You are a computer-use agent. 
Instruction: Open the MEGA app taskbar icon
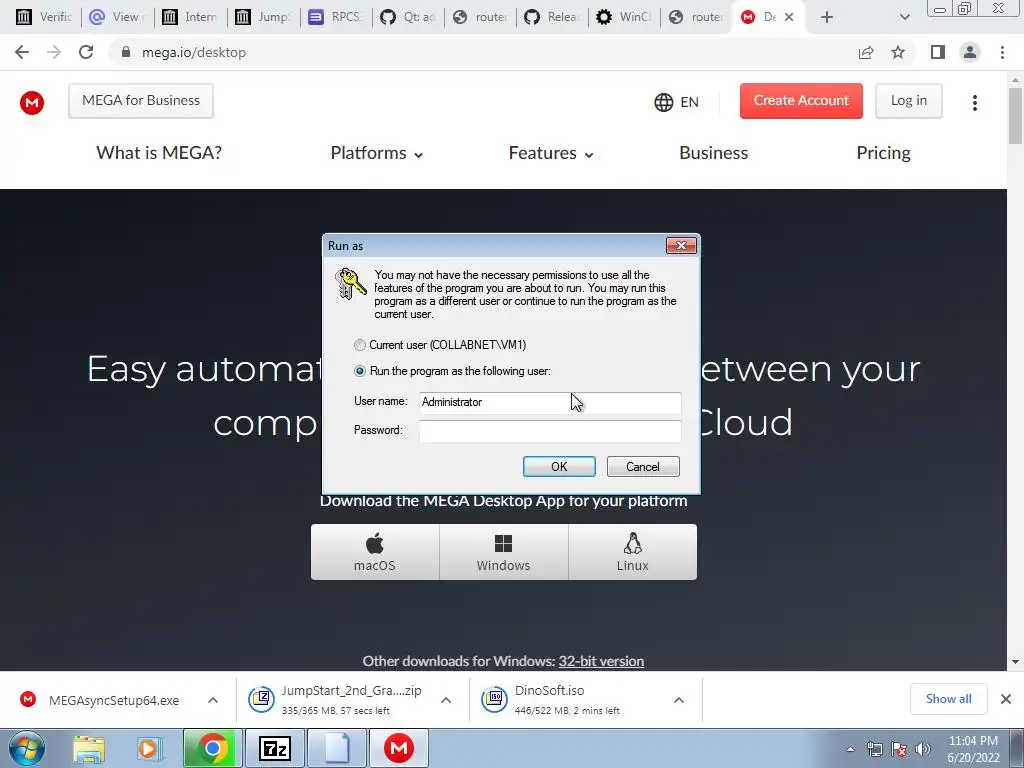(399, 748)
